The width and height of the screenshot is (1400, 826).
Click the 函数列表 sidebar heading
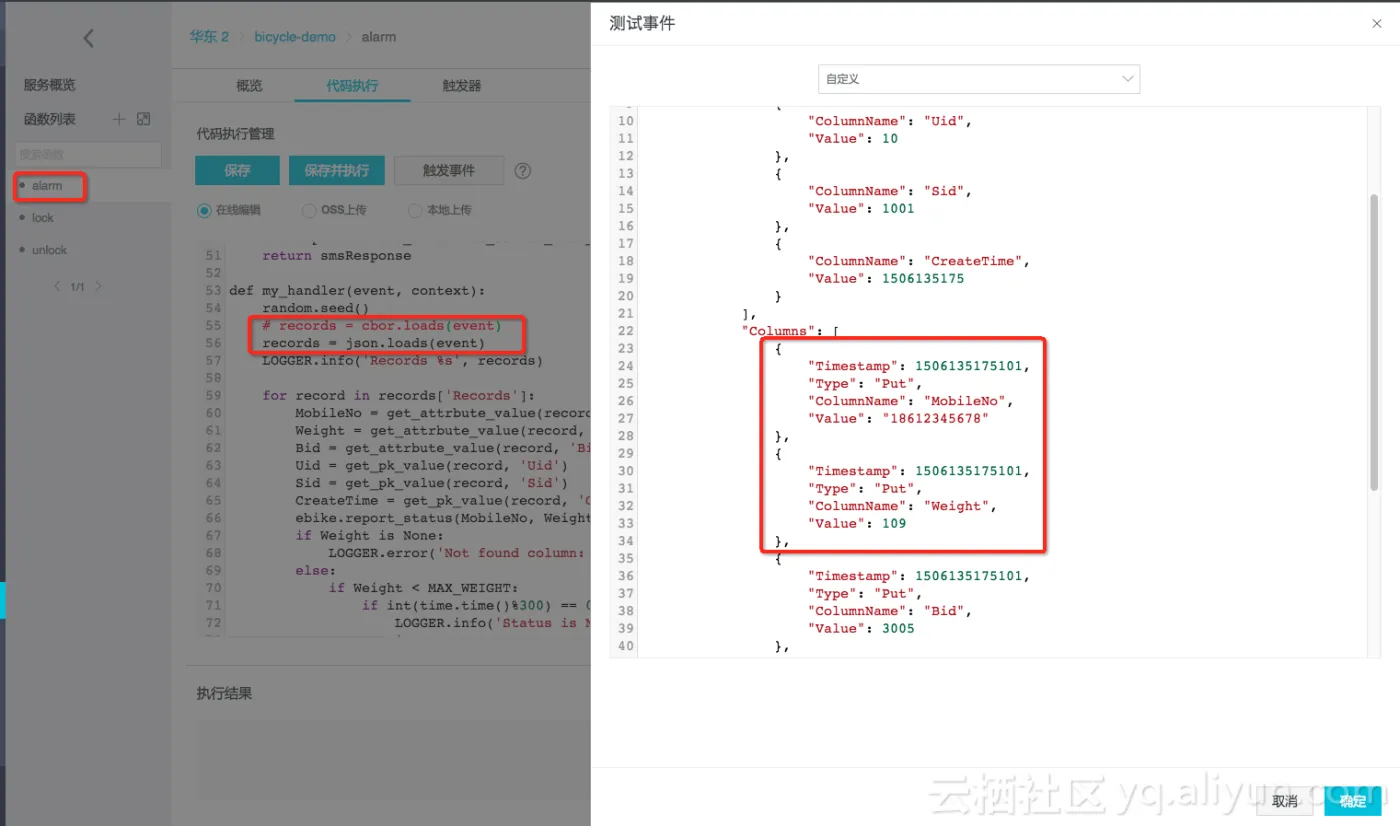[50, 119]
